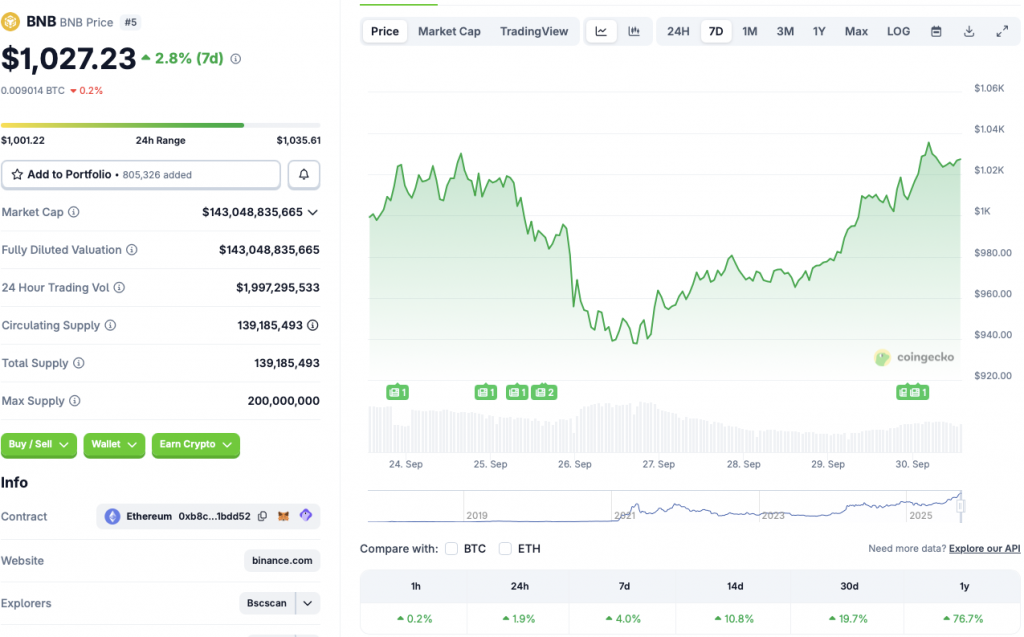
Task: Select 3M time range
Action: coord(785,31)
